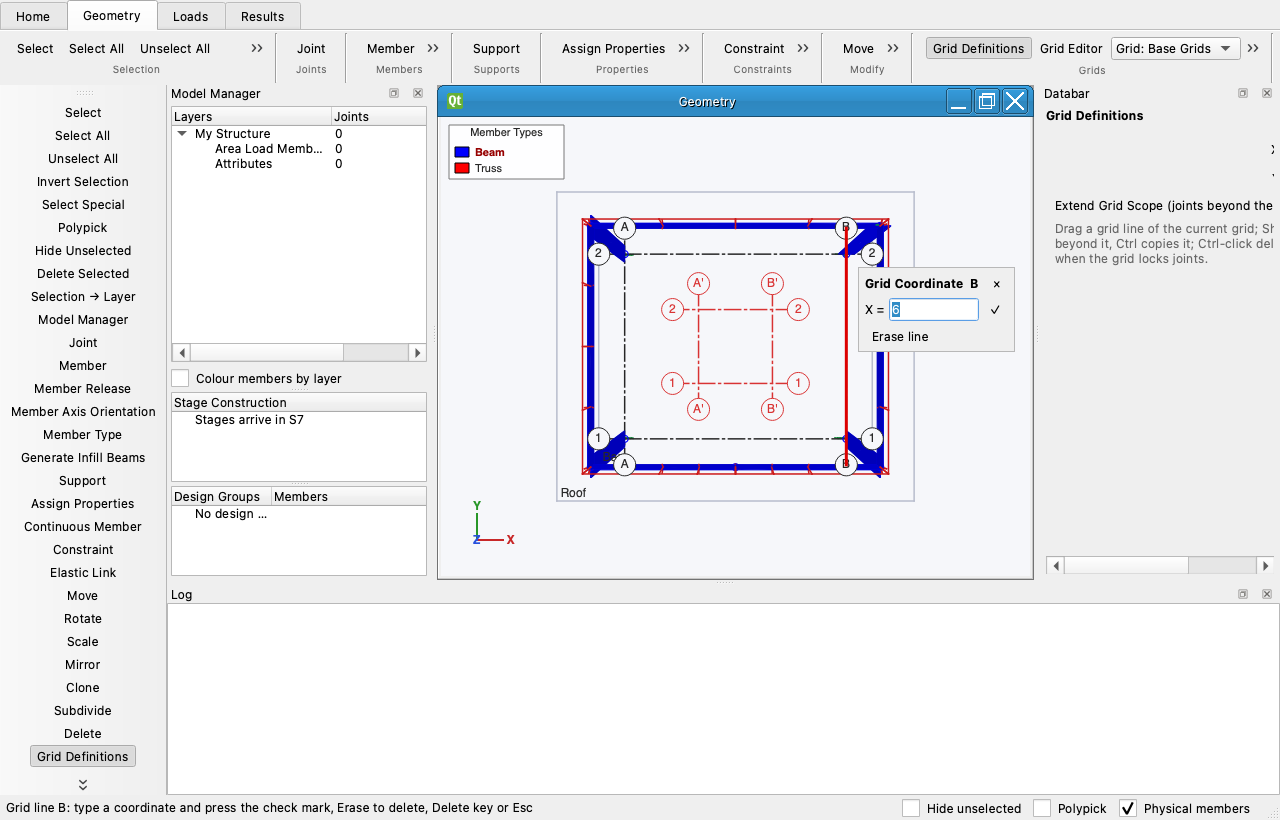Switch to the Home tab

point(33,16)
